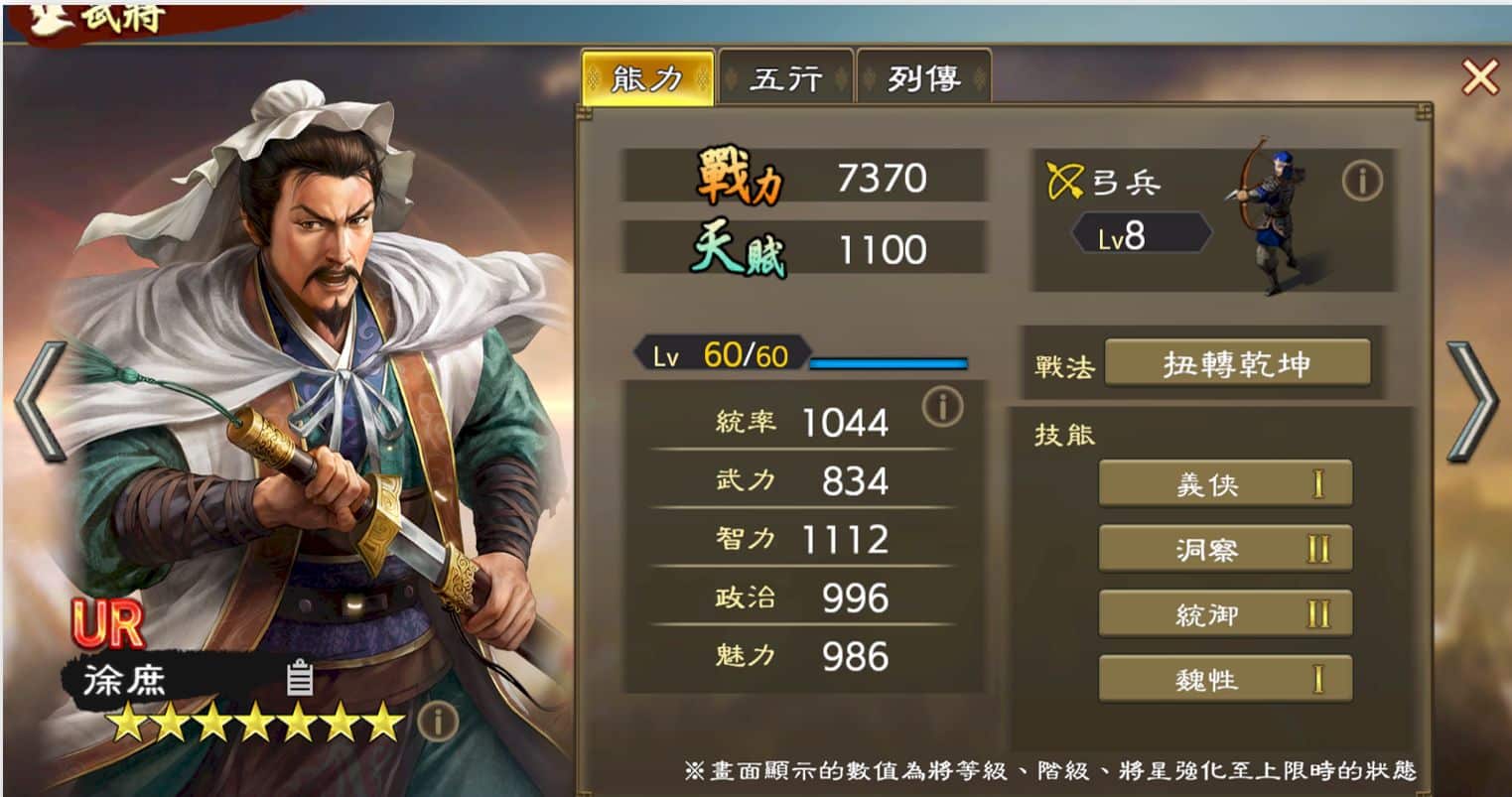Close the general detail screen
Image resolution: width=1512 pixels, height=797 pixels.
(1479, 76)
